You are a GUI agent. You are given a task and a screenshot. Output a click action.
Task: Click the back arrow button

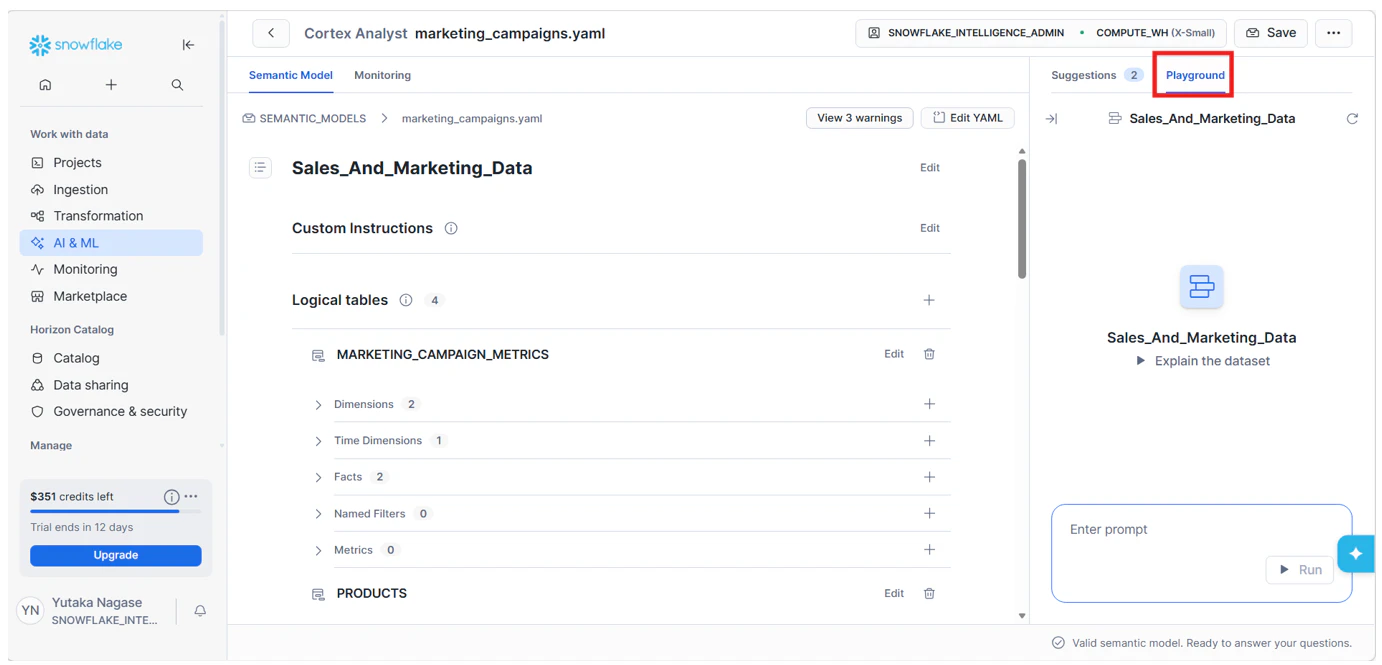coord(271,33)
